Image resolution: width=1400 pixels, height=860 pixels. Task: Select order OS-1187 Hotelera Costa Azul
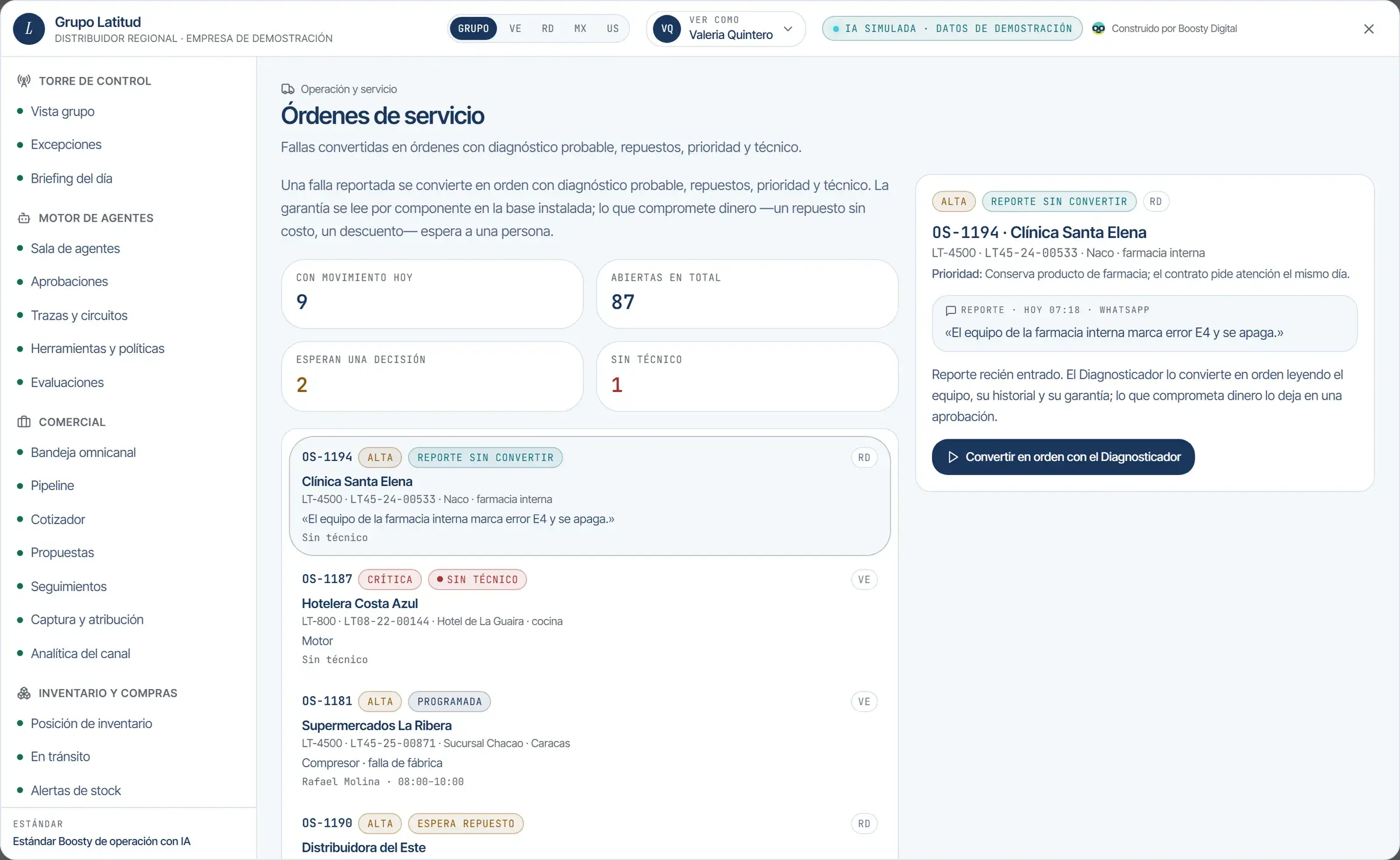[590, 618]
